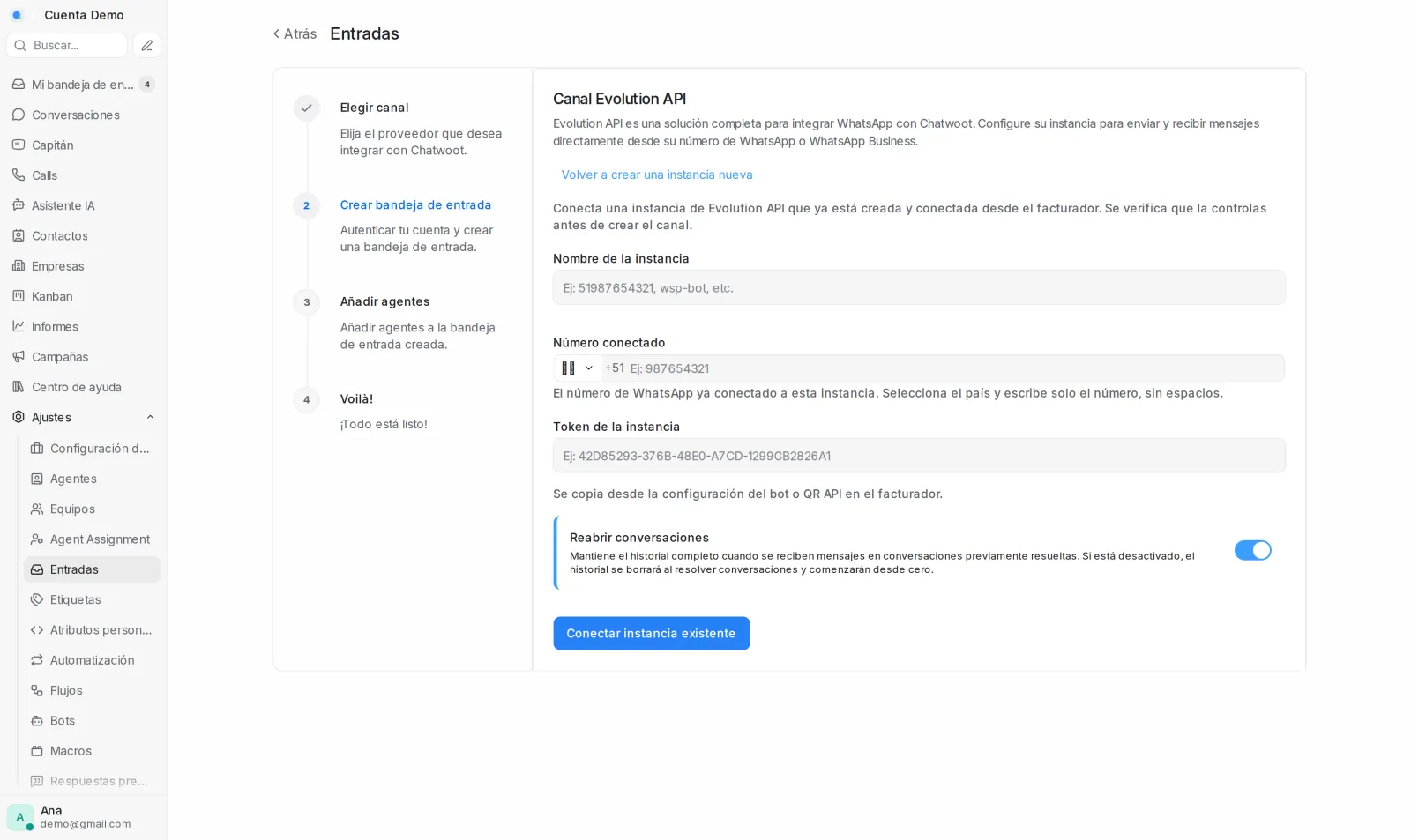Click the Conversaciones chat bubble icon

coord(19,115)
